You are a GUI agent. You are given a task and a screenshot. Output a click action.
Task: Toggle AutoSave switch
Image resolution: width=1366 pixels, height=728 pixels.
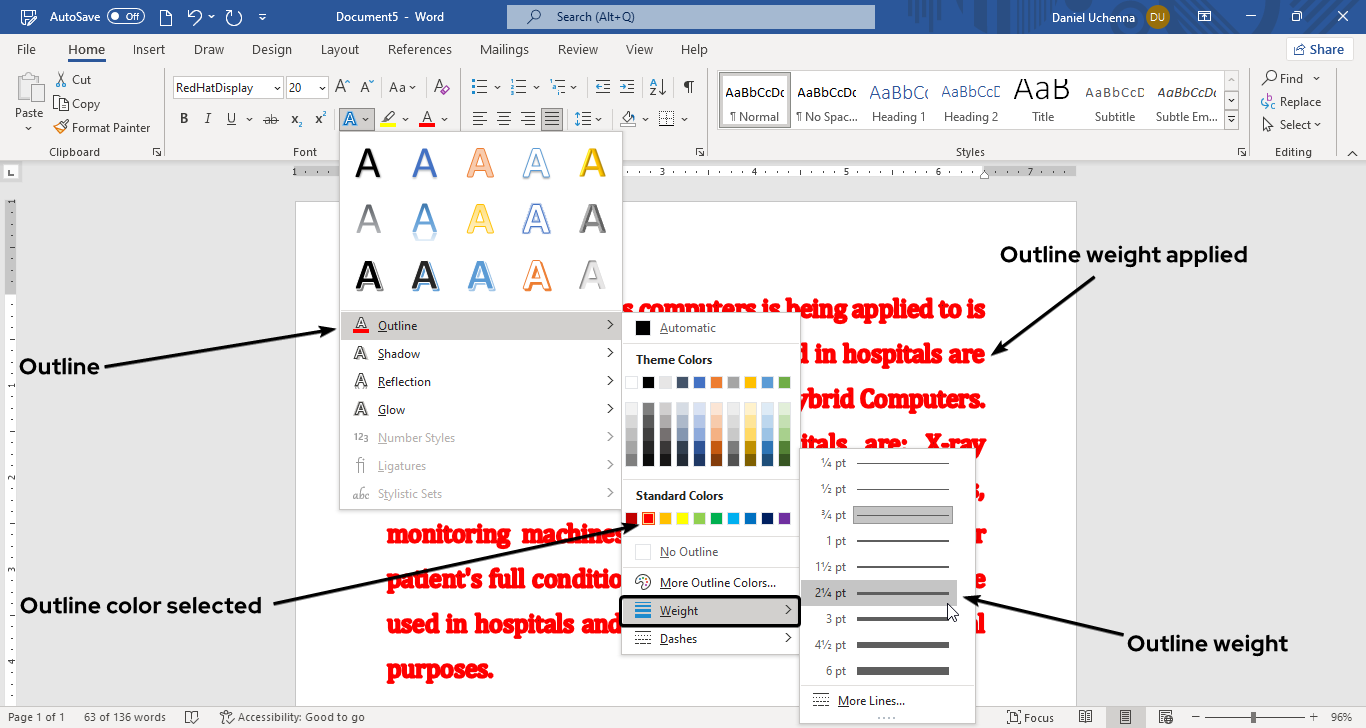click(126, 17)
